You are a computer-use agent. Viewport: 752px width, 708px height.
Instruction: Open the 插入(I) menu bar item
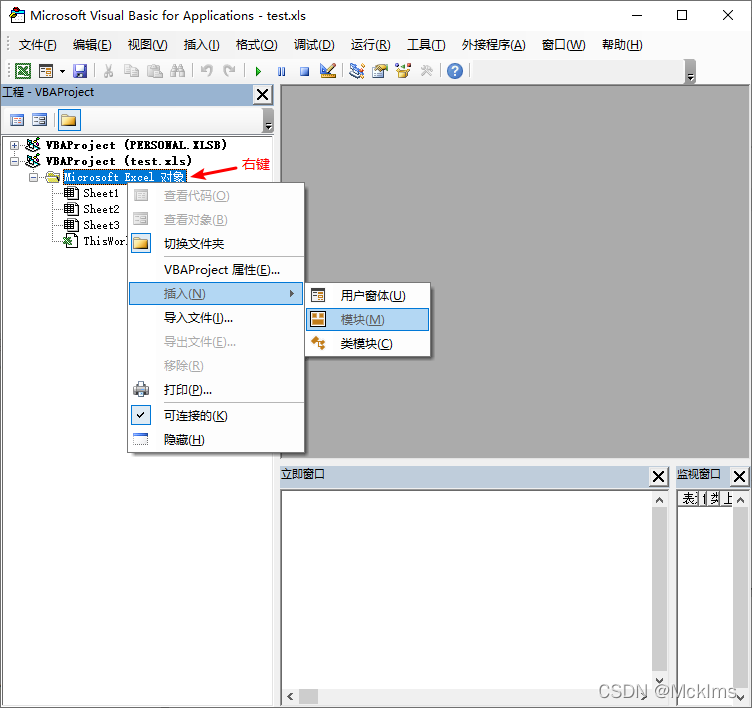(201, 45)
